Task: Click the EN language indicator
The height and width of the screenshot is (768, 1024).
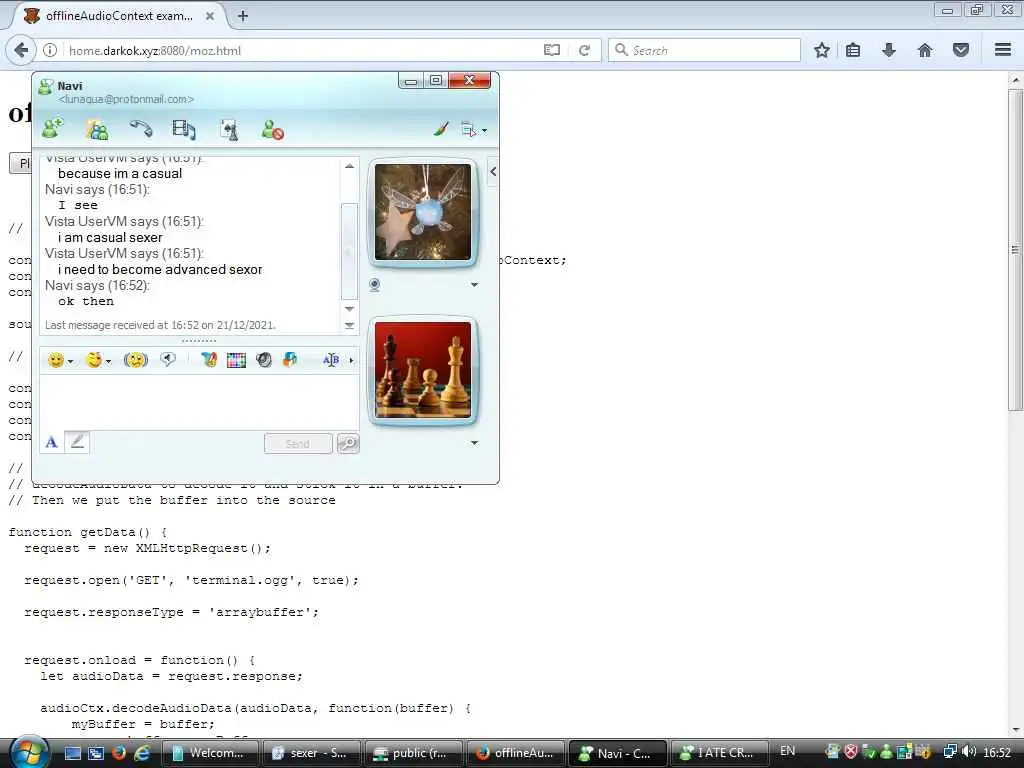Action: coord(788,751)
